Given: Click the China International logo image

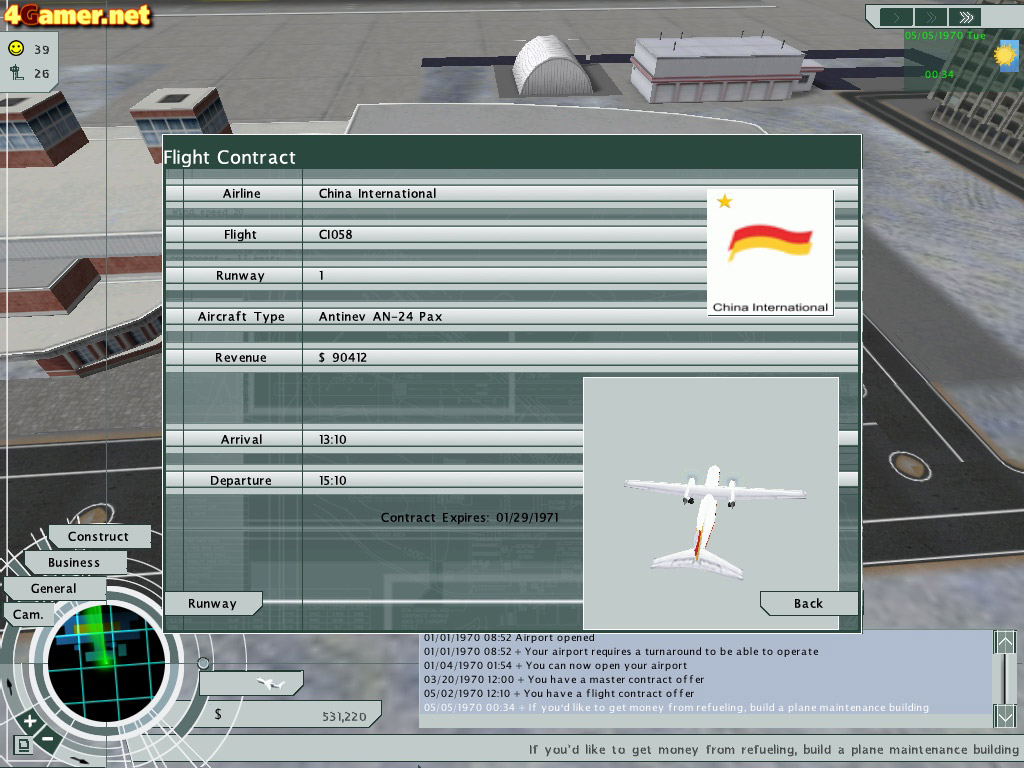Looking at the screenshot, I should [x=771, y=253].
